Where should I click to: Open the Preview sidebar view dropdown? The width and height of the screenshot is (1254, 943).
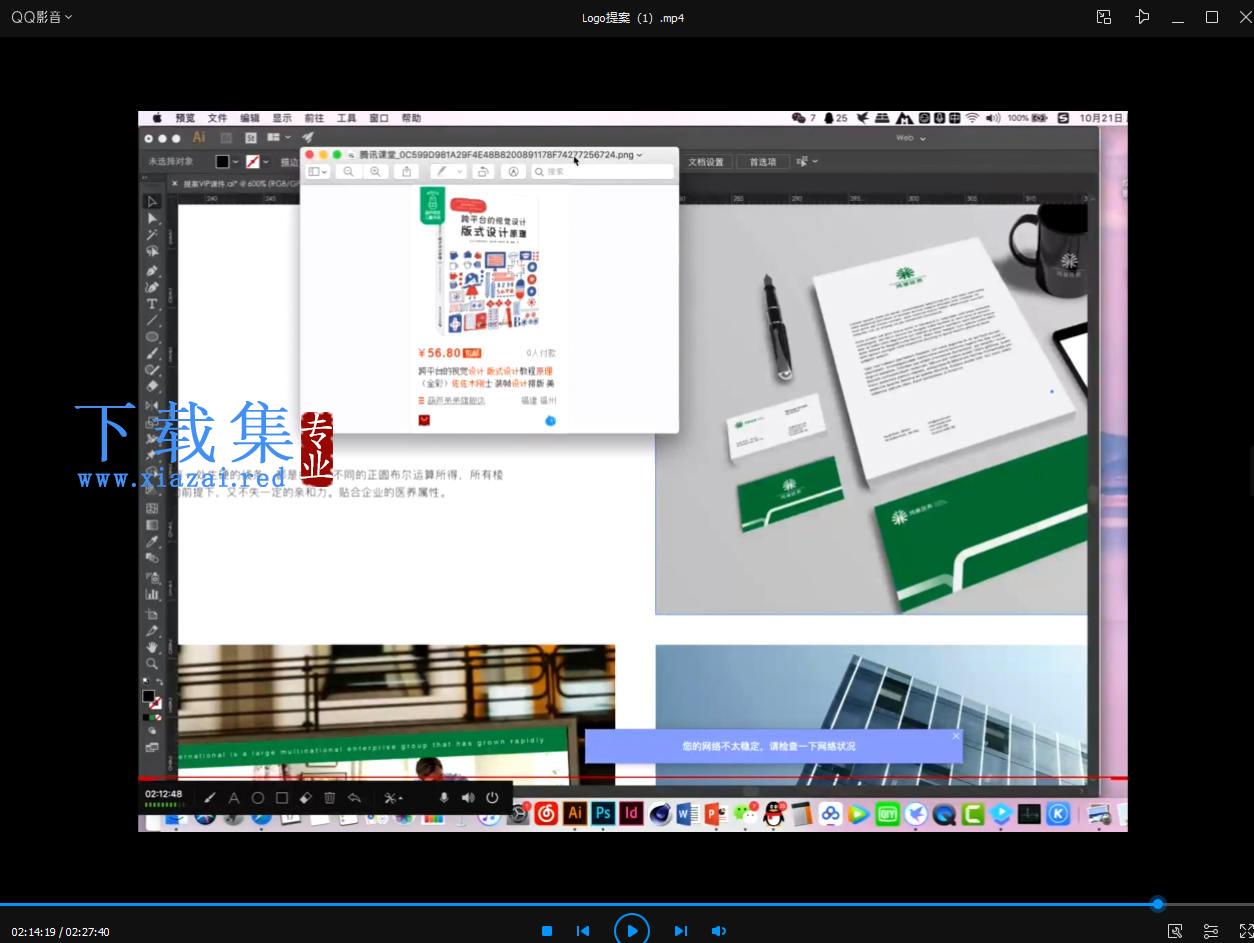click(318, 172)
